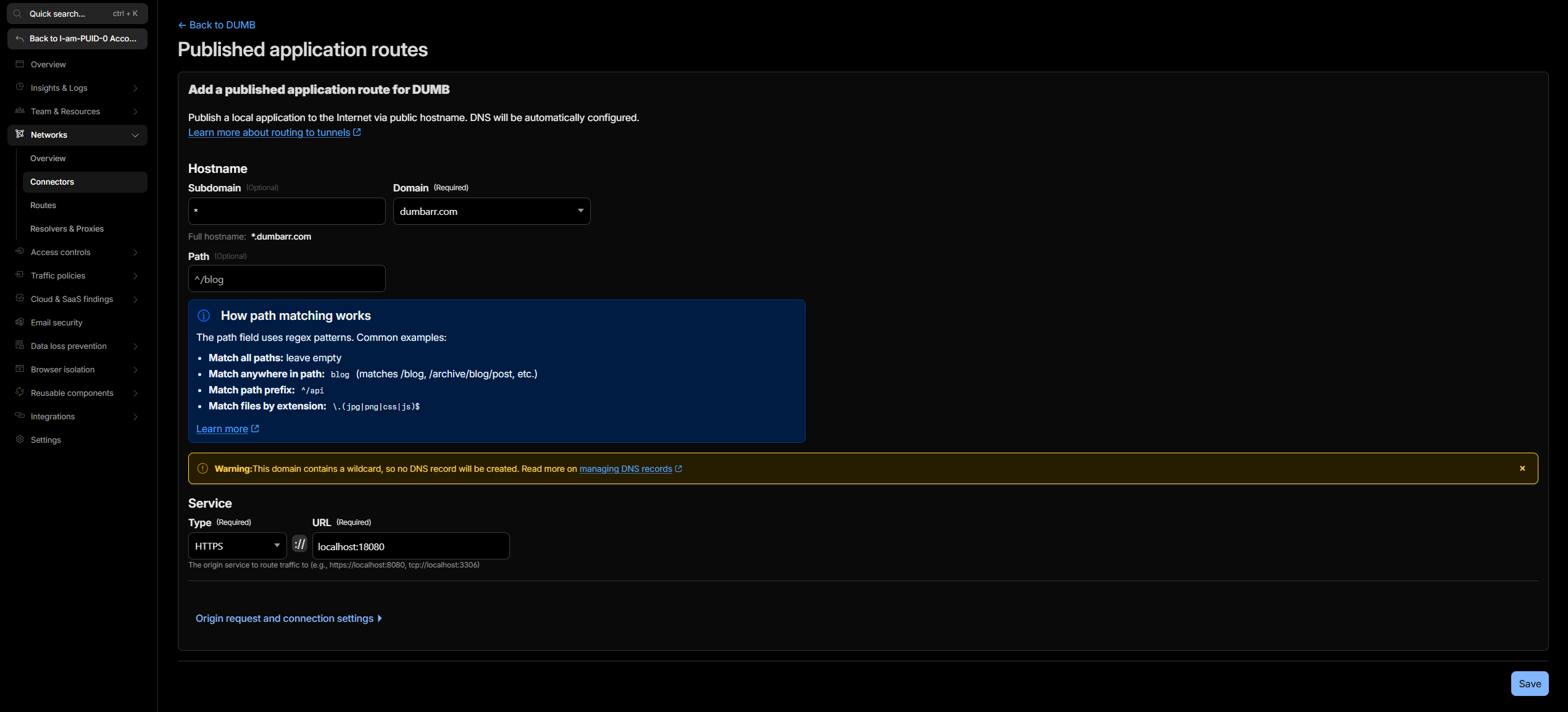The width and height of the screenshot is (1568, 712).
Task: Click the Settings gear icon in sidebar
Action: pyautogui.click(x=20, y=440)
